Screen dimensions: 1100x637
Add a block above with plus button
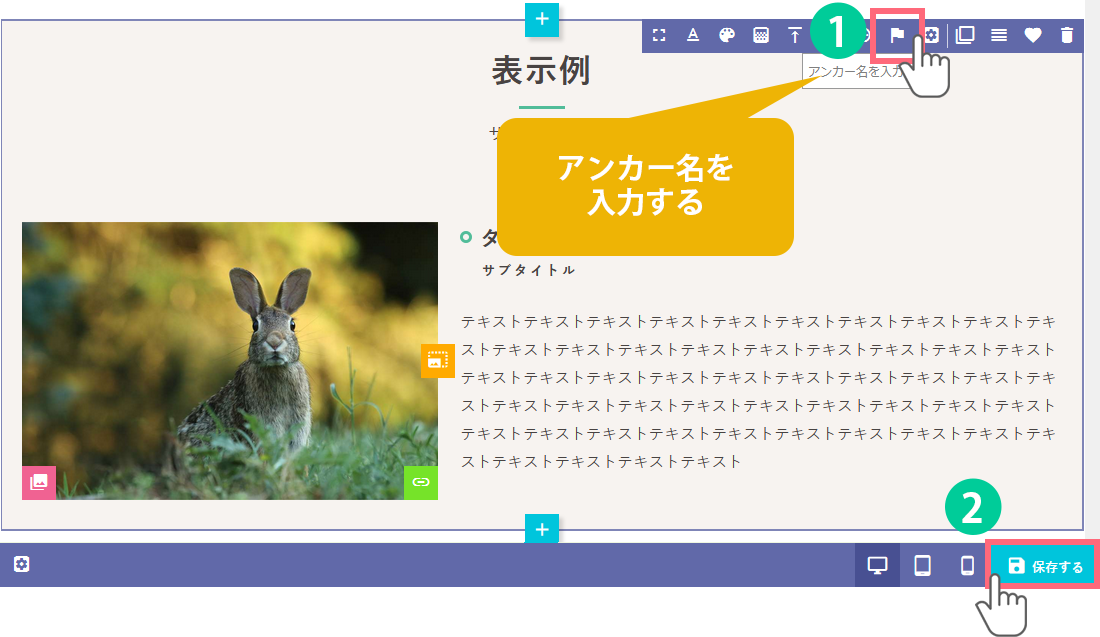(541, 18)
